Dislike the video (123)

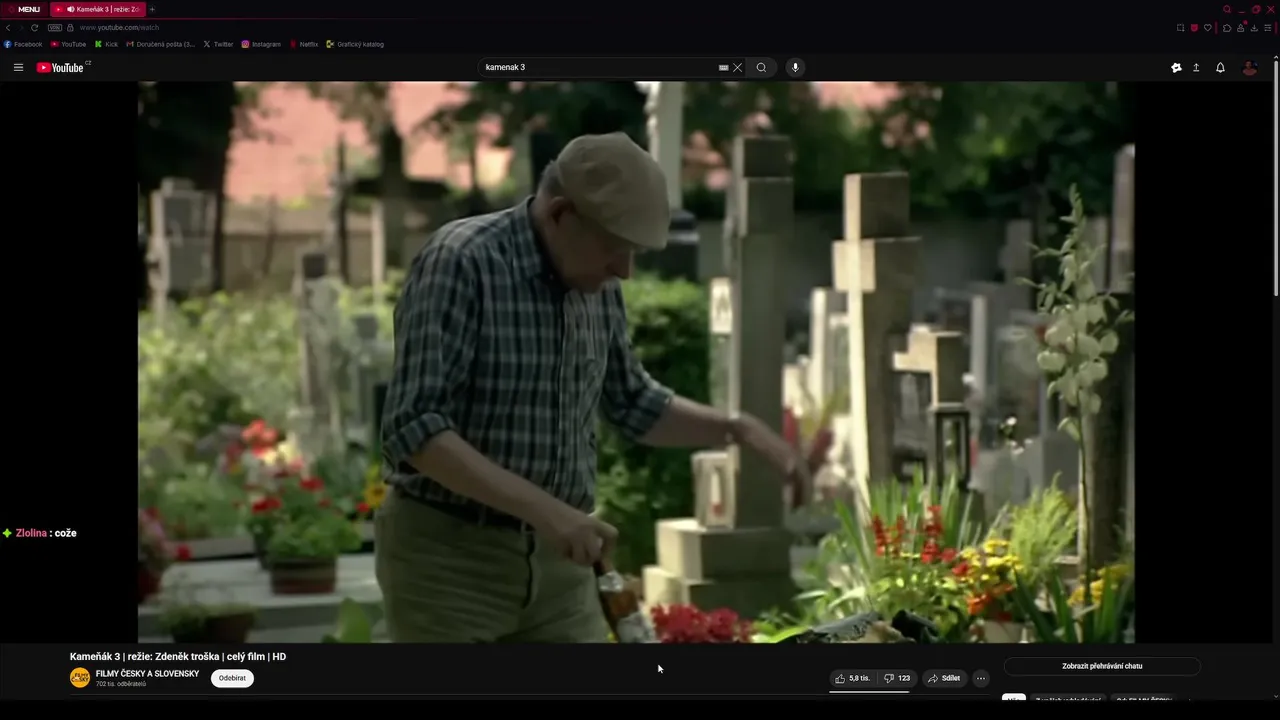pos(897,678)
